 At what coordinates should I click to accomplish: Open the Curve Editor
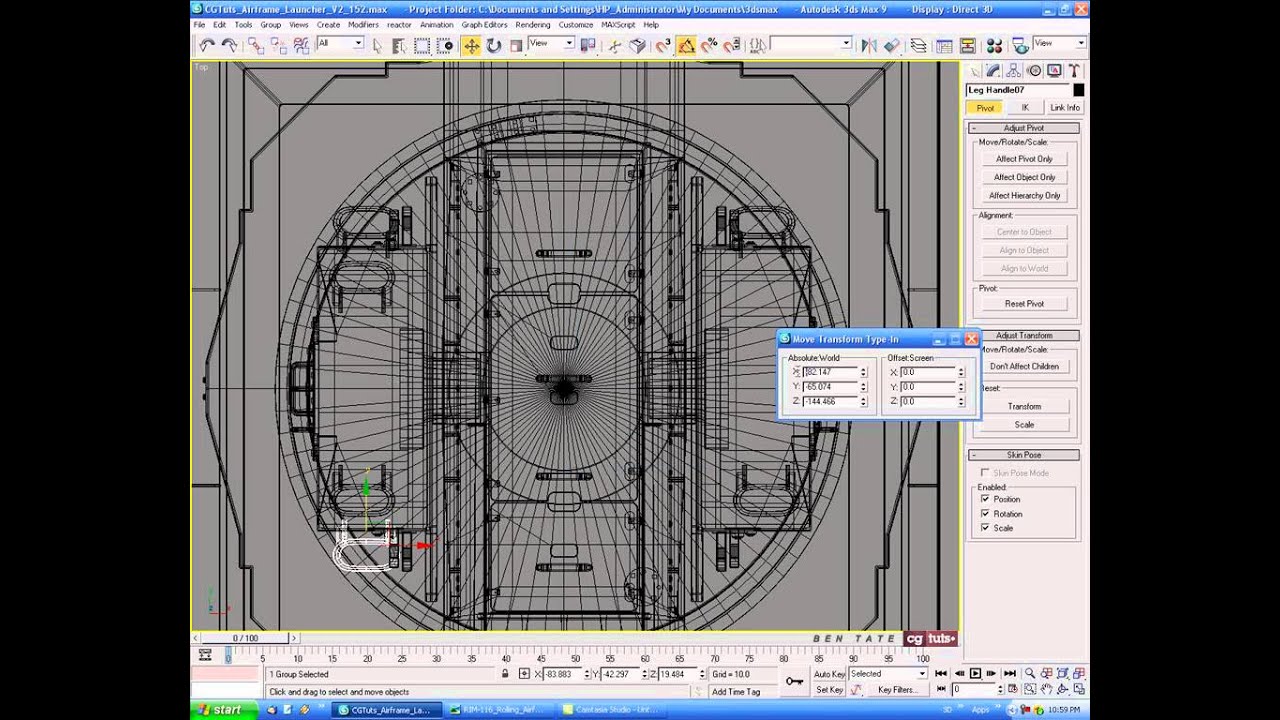coord(944,45)
